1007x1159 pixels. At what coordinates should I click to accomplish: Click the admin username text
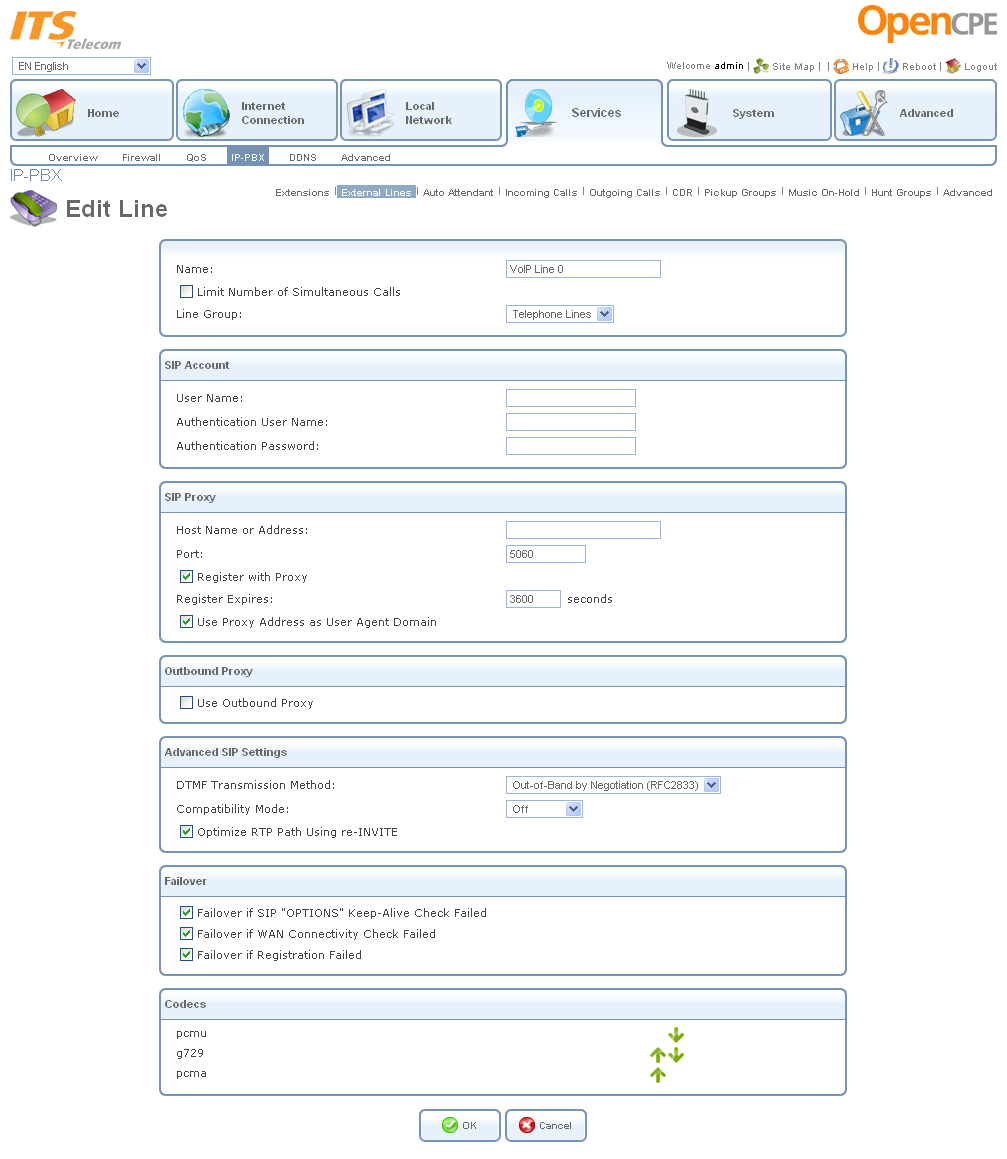point(729,66)
